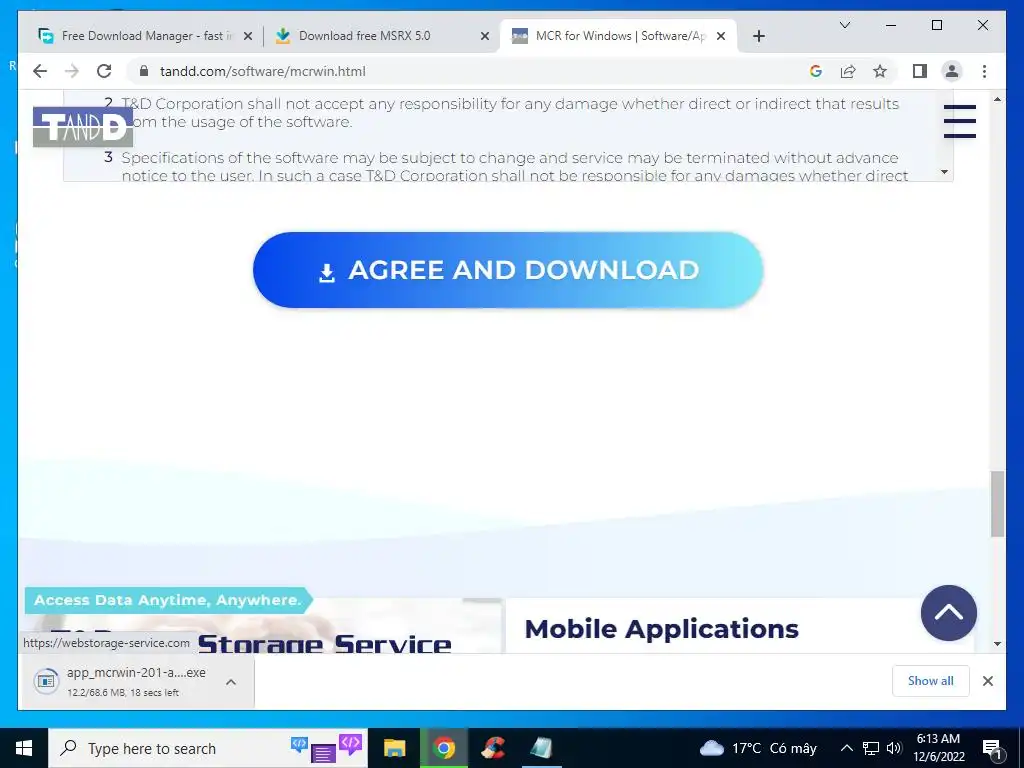This screenshot has width=1024, height=768.
Task: Go back with the browser back arrow
Action: (x=40, y=71)
